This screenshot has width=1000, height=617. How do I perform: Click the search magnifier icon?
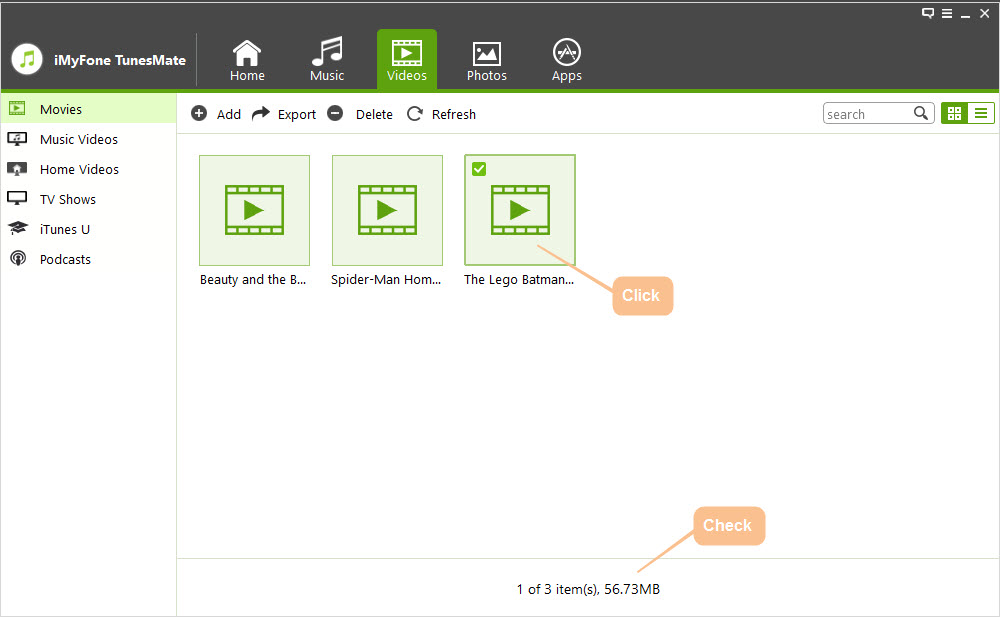tap(921, 113)
